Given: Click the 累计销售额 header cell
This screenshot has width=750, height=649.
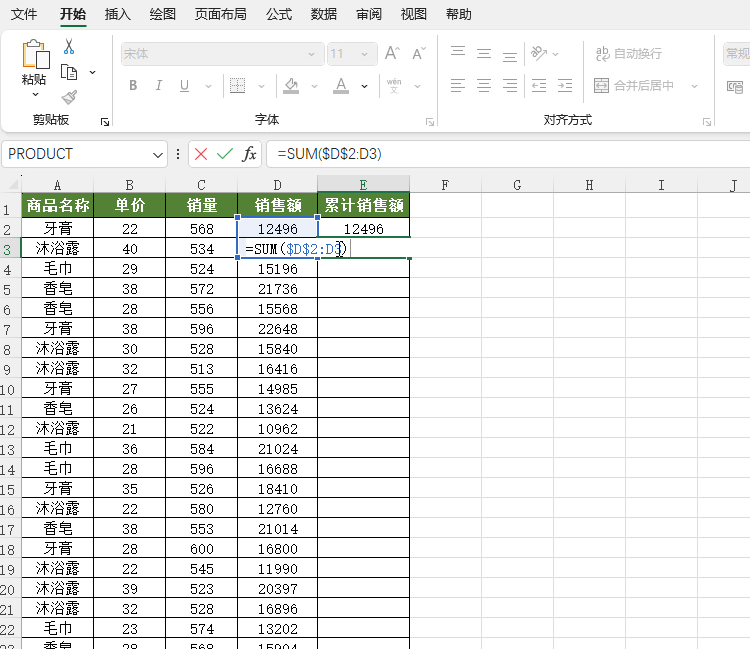Looking at the screenshot, I should 364,205.
